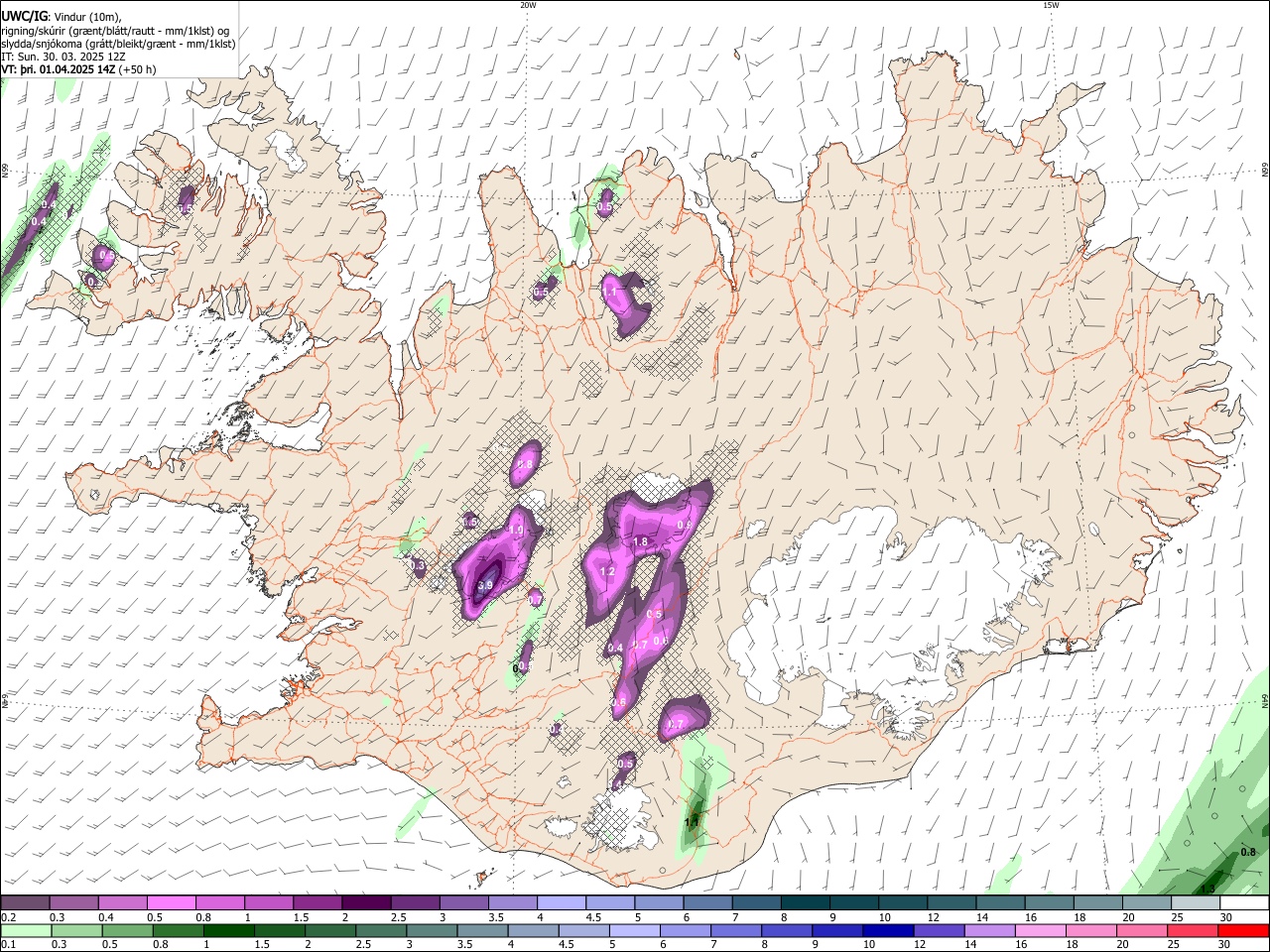Pick the white 30 snow legend swatch
The width and height of the screenshot is (1270, 952).
1243,903
